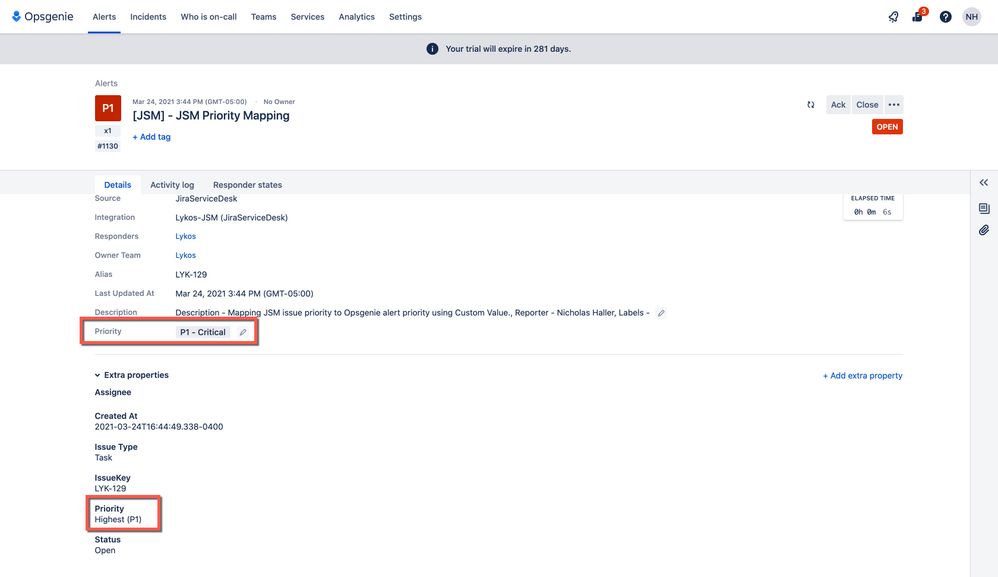Select the P1 - Critical priority value
Screen dimensions: 998x577
coord(202,332)
